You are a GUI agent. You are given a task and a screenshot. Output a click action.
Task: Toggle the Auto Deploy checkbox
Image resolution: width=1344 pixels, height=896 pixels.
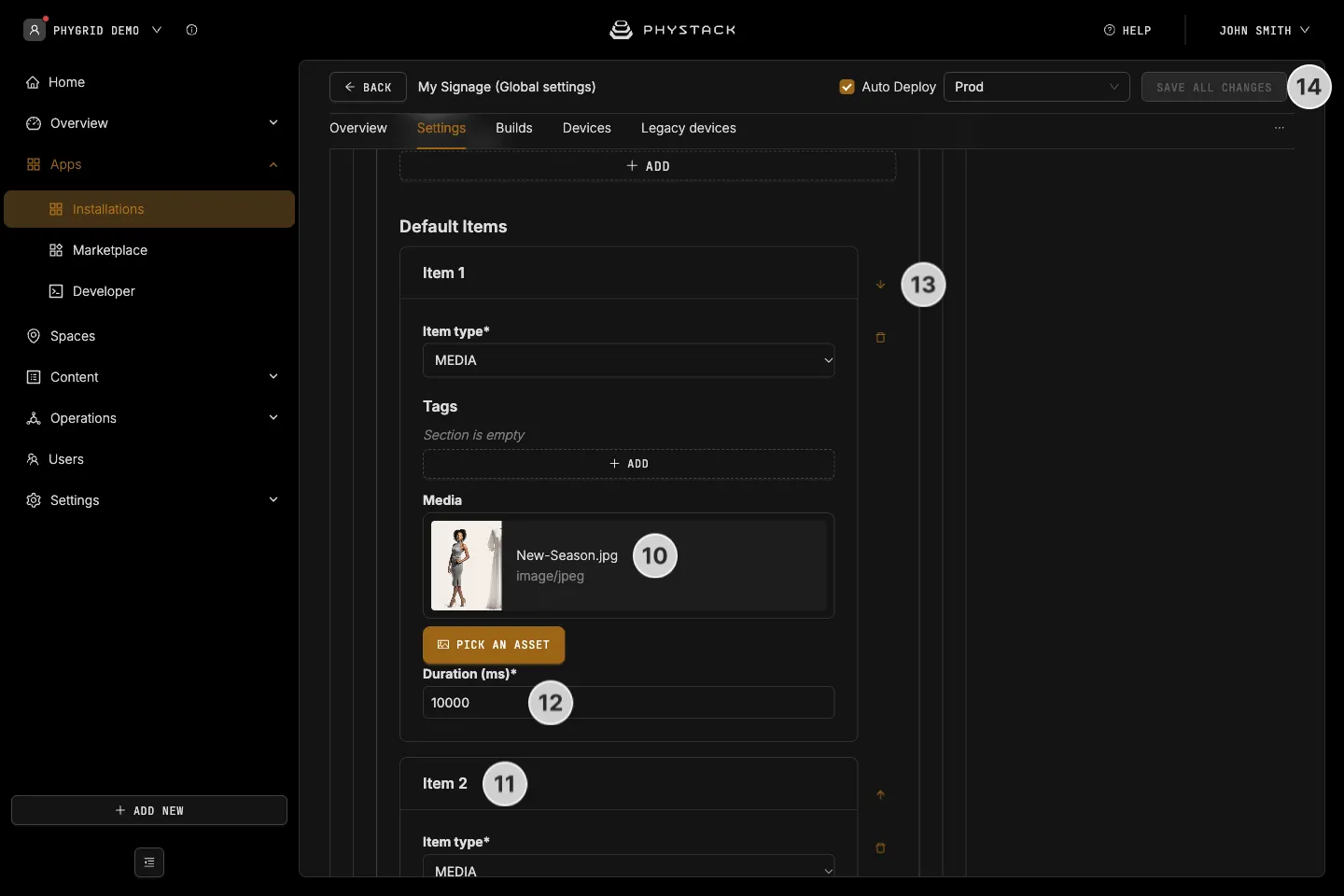click(847, 87)
